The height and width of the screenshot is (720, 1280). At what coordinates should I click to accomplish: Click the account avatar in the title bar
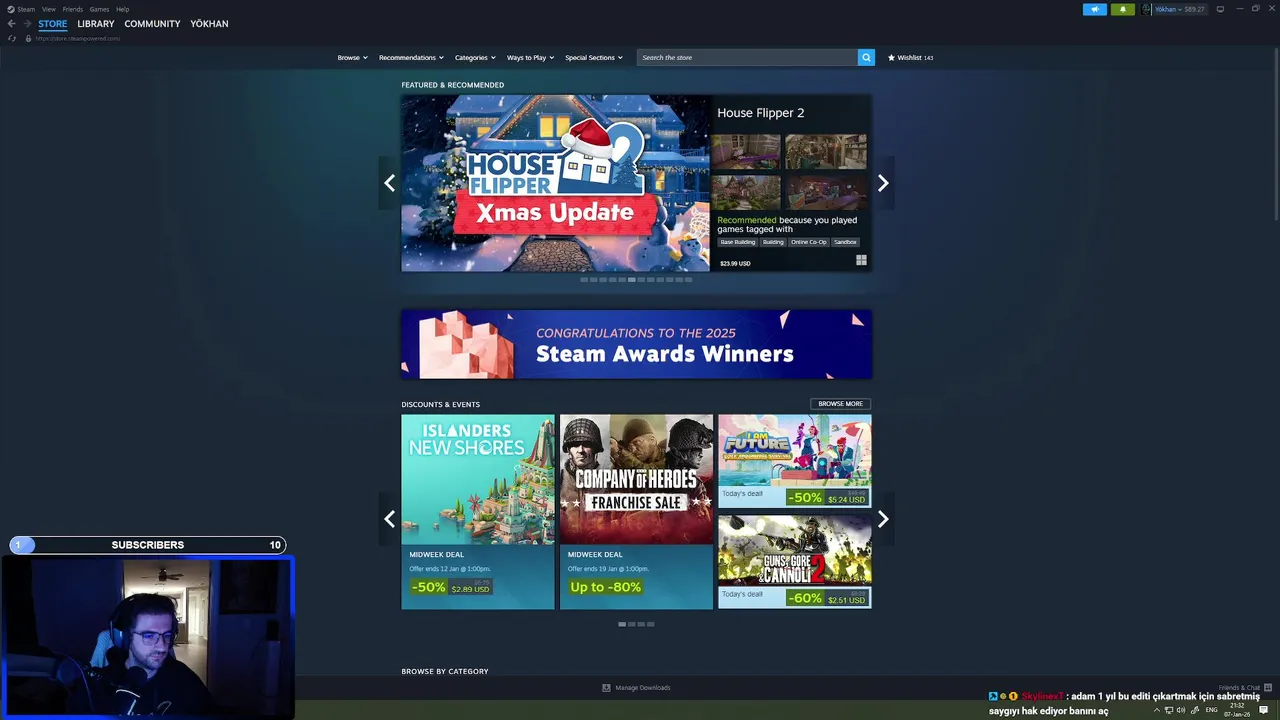(x=1147, y=9)
